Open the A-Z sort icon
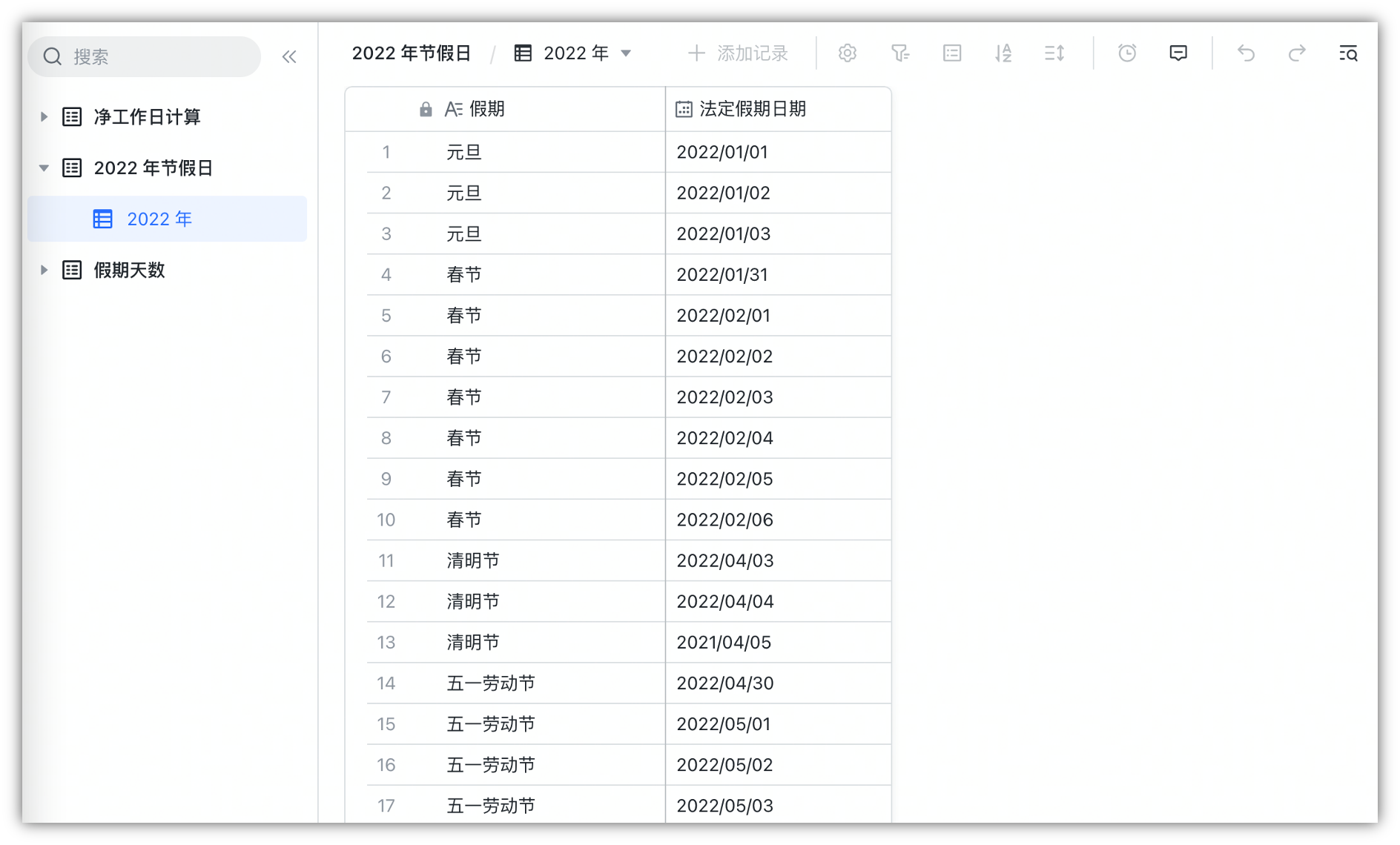The image size is (1400, 845). coord(1003,53)
